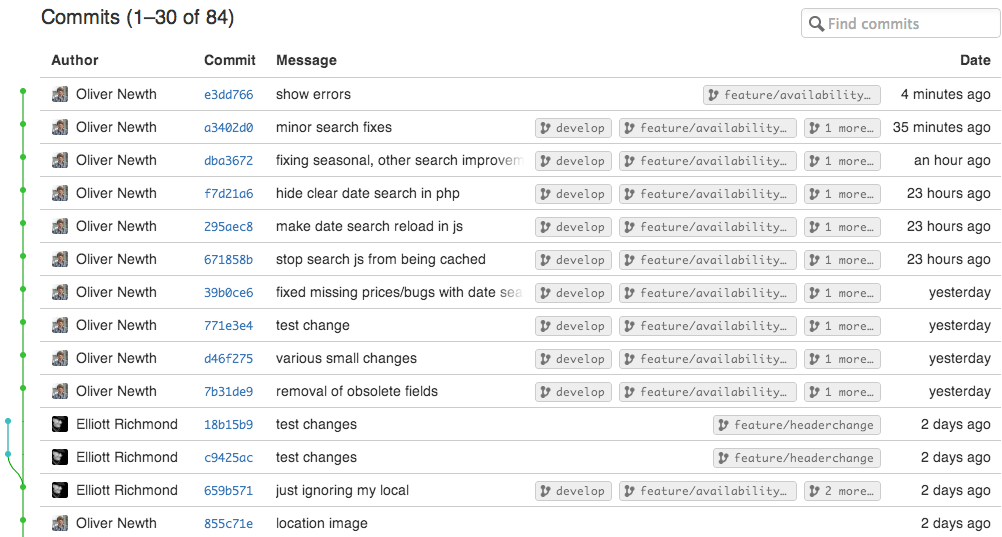Click the develop branch tag on commit 7b31de9
This screenshot has width=1002, height=537.
tap(573, 392)
